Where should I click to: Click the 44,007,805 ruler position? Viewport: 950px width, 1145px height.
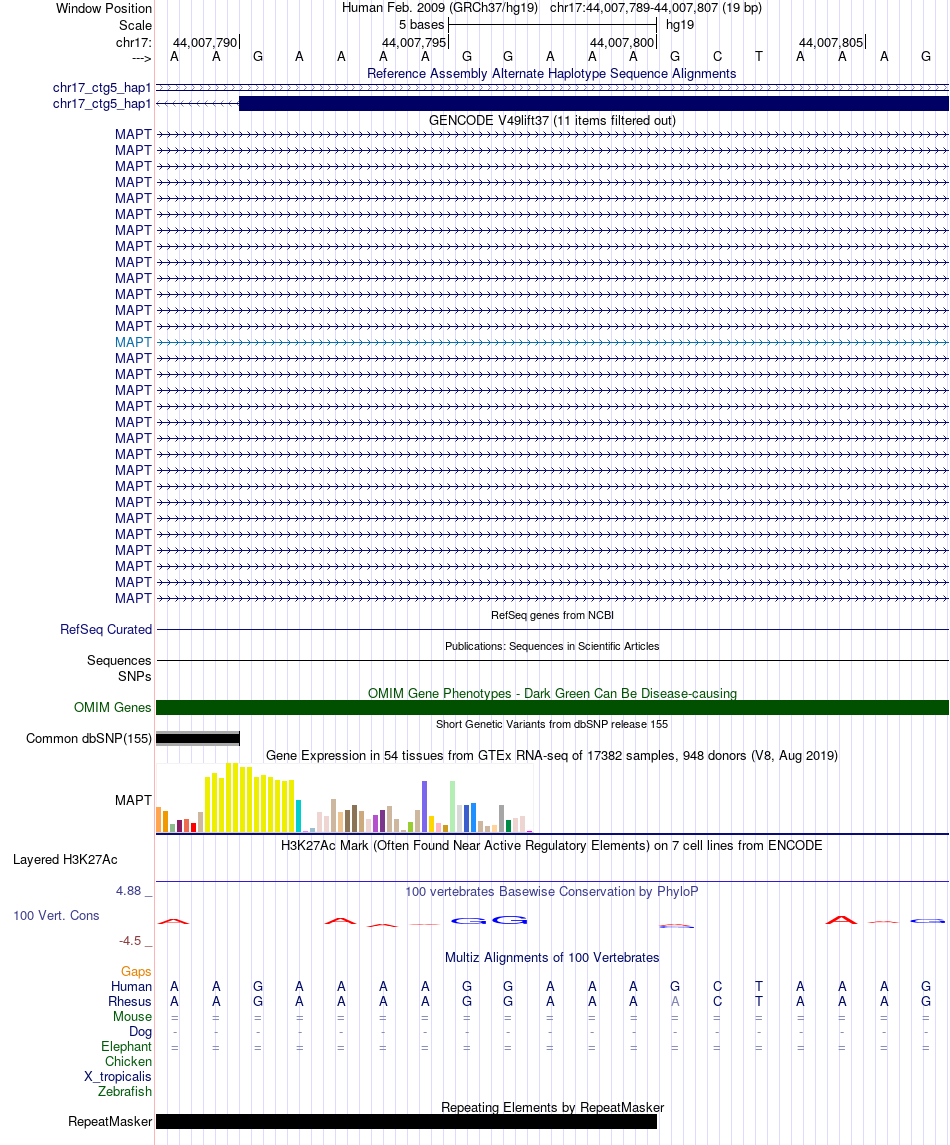831,42
